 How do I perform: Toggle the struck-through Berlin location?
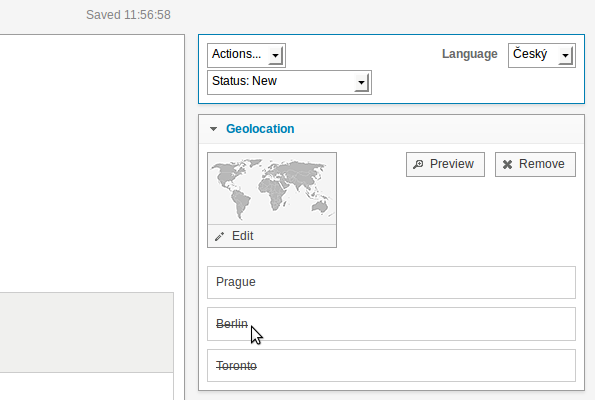[x=391, y=324]
